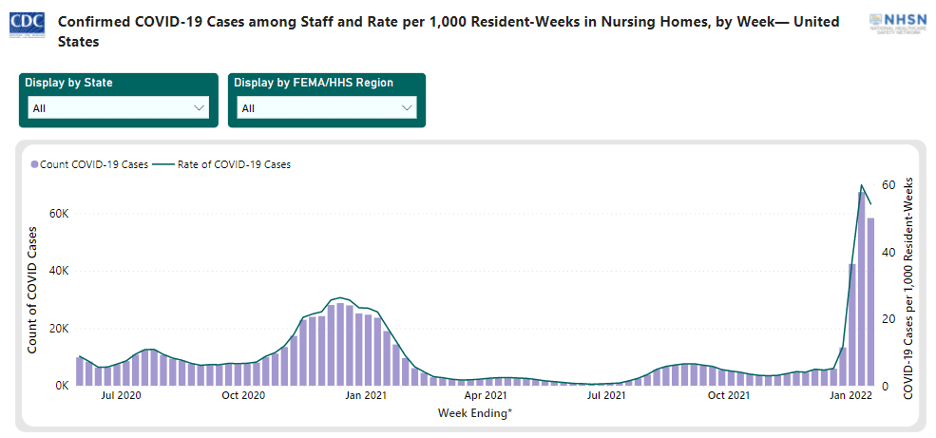
Task: Click the Week Ending* axis title
Action: point(474,412)
